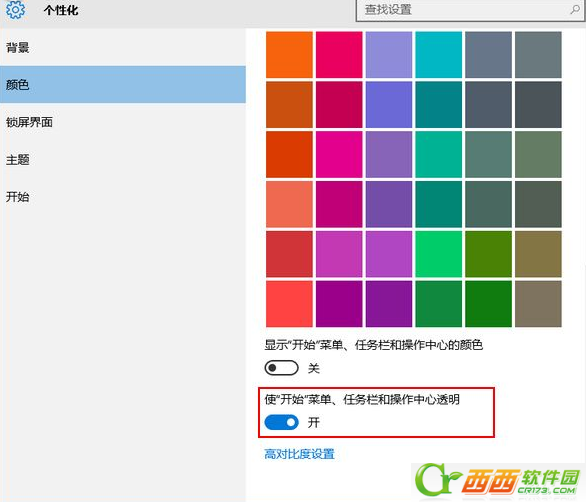Click the search magnifier icon
586x502 pixels.
tap(575, 10)
